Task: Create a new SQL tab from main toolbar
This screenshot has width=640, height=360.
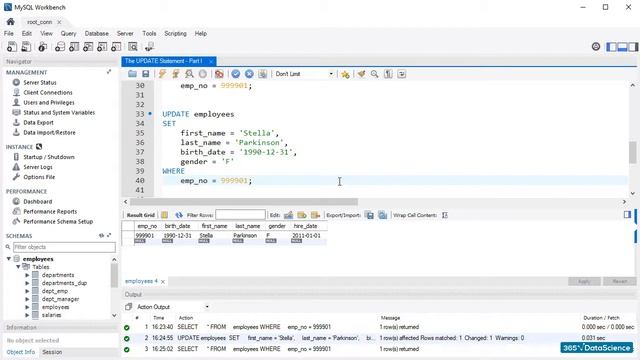Action: coord(12,47)
